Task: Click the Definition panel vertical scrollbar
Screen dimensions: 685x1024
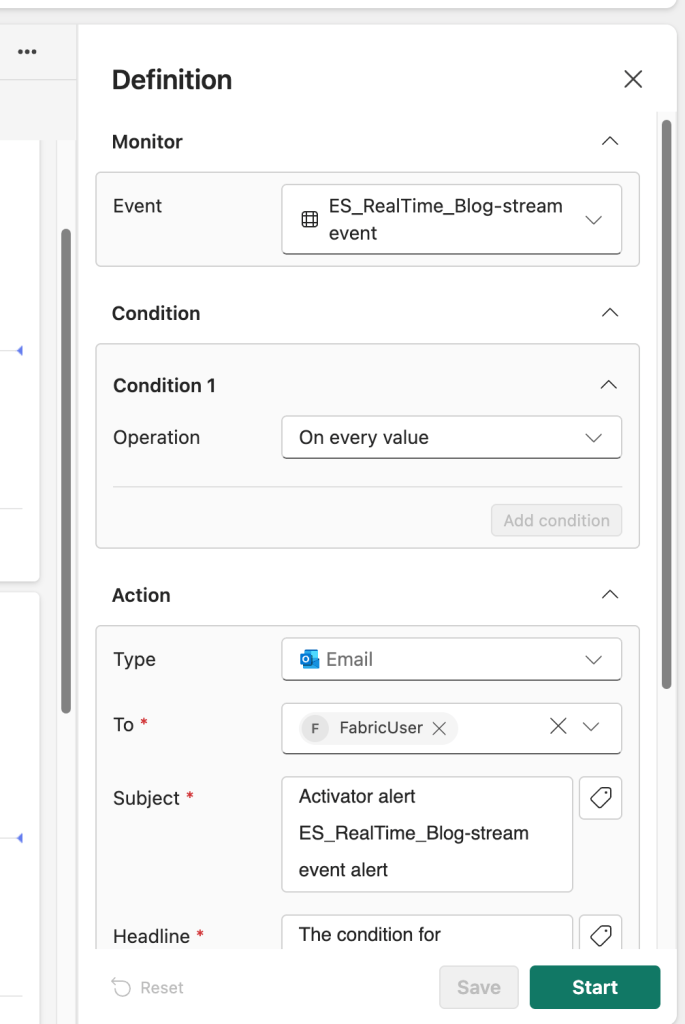Action: pos(666,400)
